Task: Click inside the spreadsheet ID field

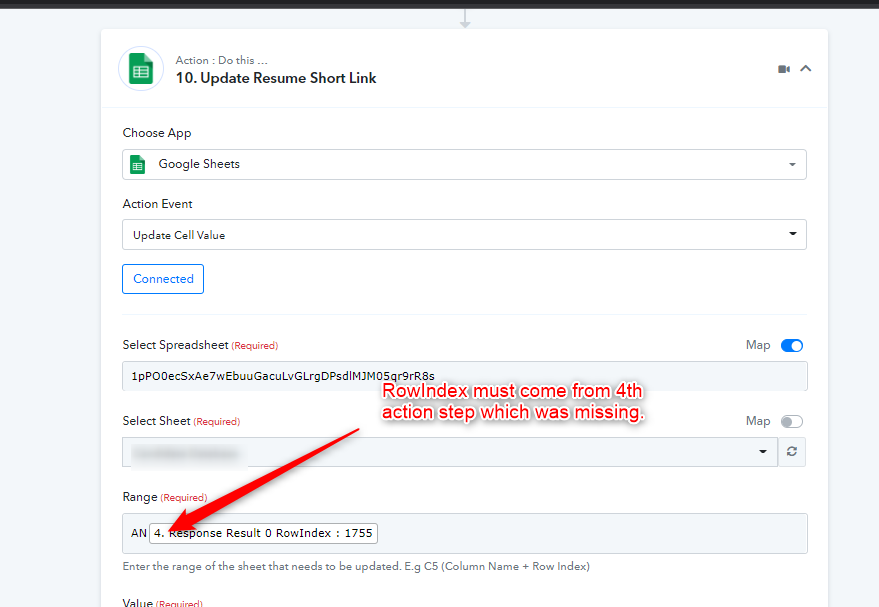Action: (x=464, y=376)
